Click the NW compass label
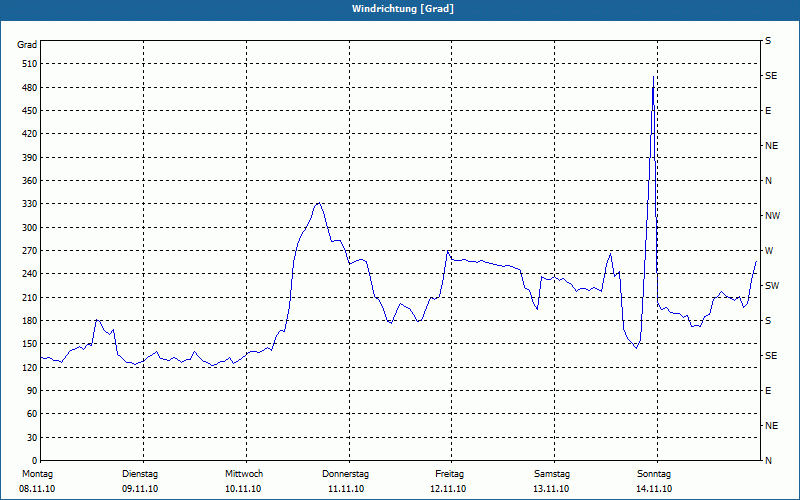Image resolution: width=800 pixels, height=500 pixels. click(x=772, y=216)
